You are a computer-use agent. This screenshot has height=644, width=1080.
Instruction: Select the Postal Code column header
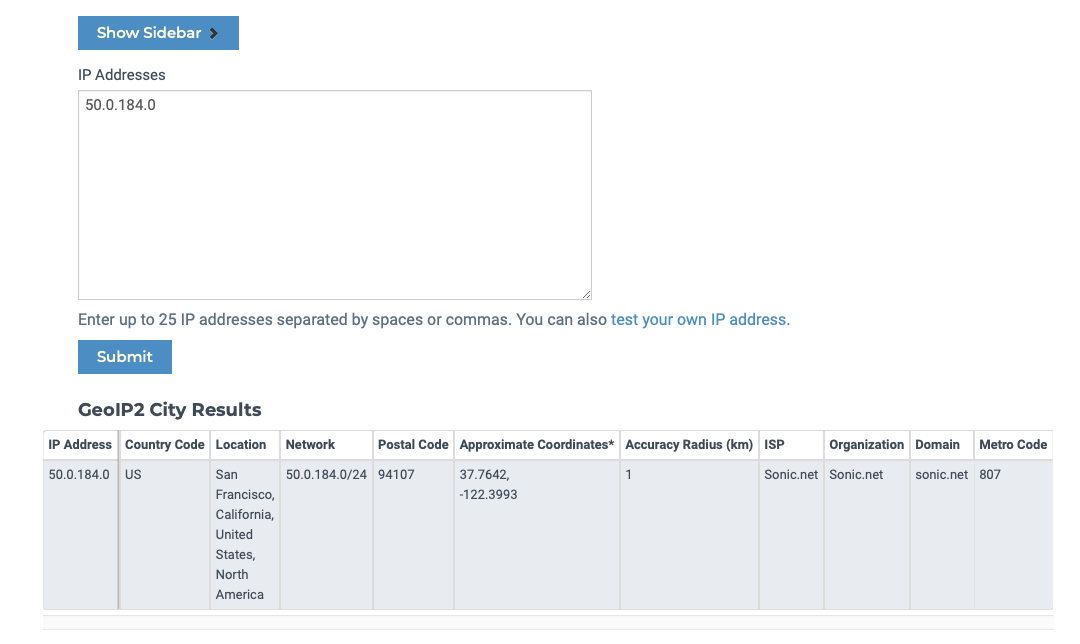(413, 445)
